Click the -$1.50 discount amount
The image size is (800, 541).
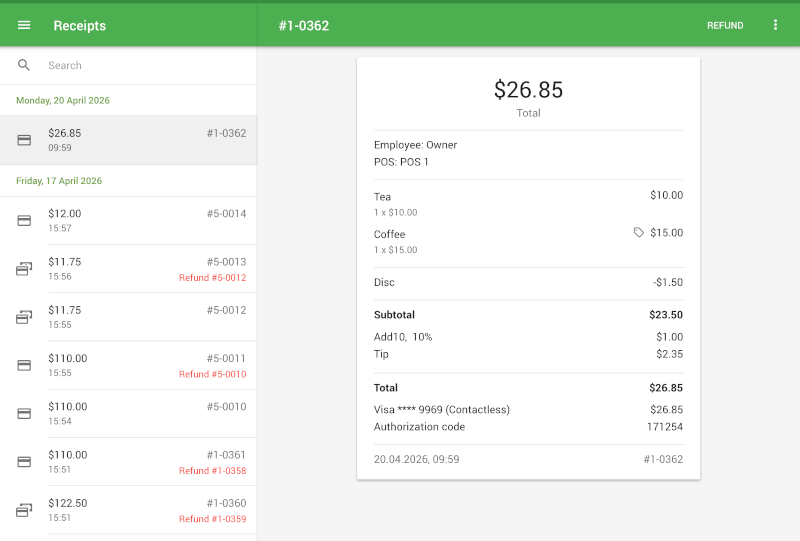tap(668, 282)
